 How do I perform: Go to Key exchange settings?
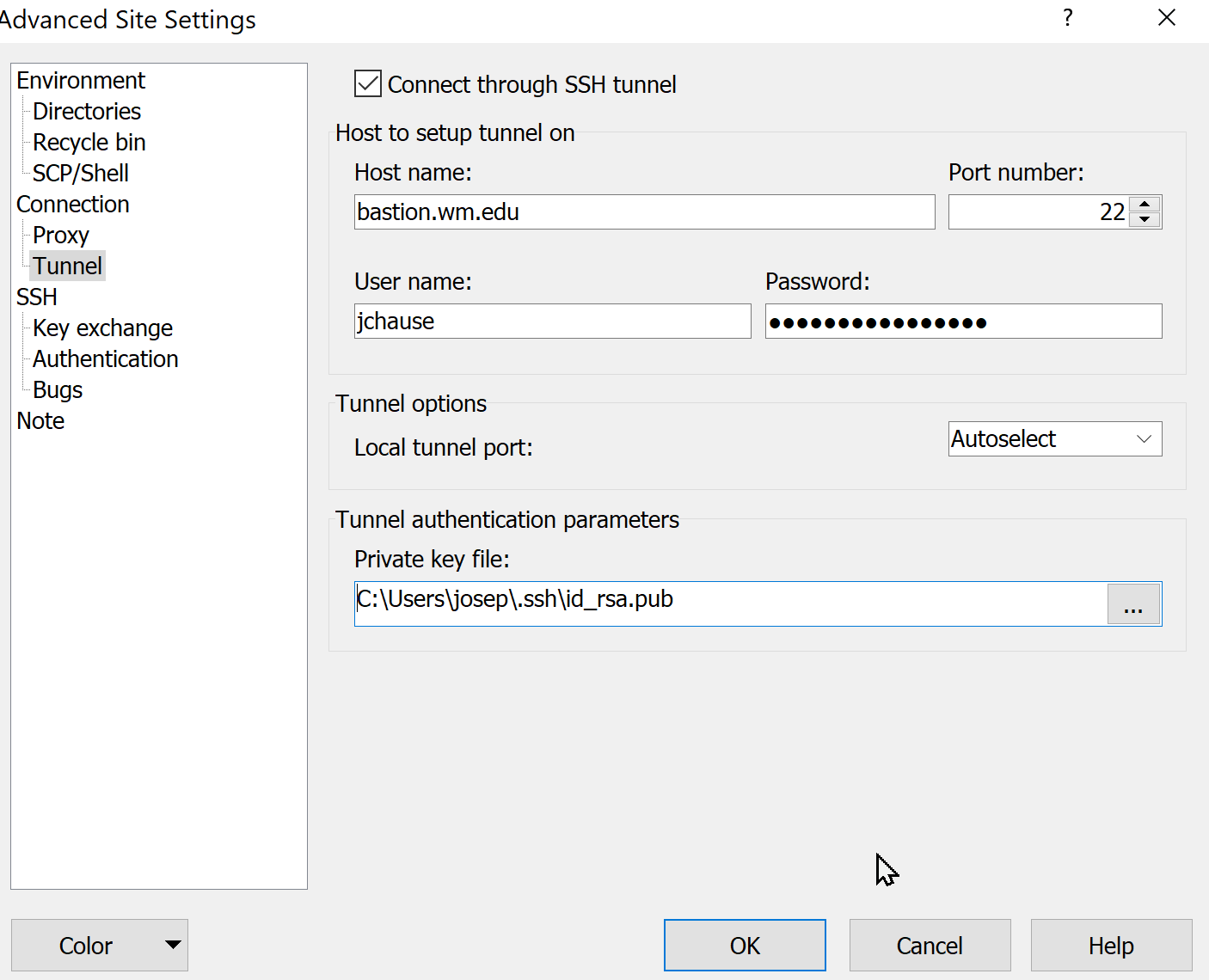click(x=103, y=328)
